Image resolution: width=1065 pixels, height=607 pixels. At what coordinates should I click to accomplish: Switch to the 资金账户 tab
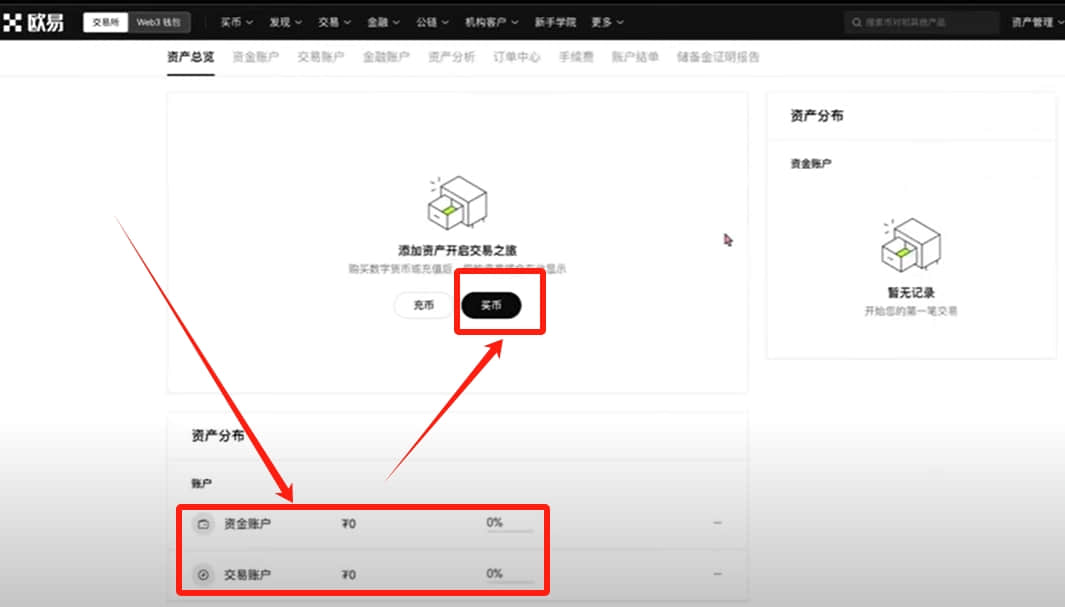255,57
